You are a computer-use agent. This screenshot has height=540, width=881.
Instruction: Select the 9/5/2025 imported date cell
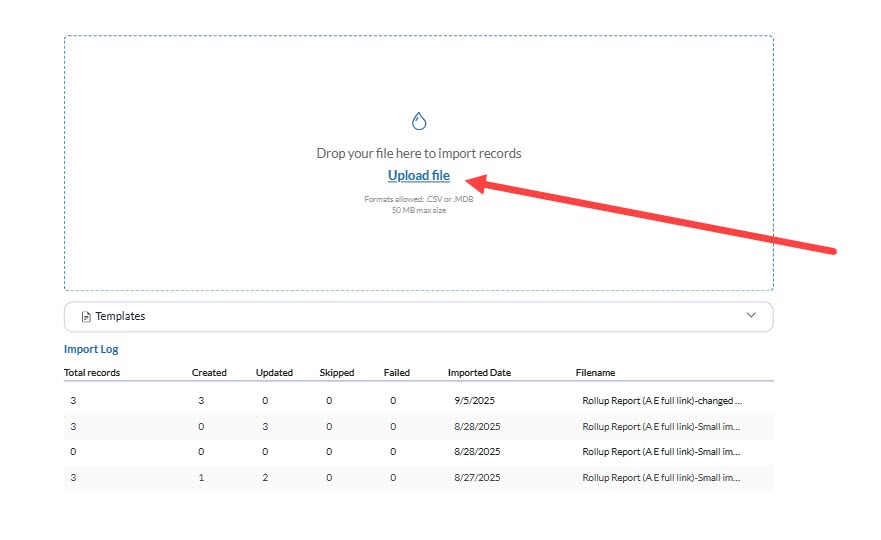point(475,400)
